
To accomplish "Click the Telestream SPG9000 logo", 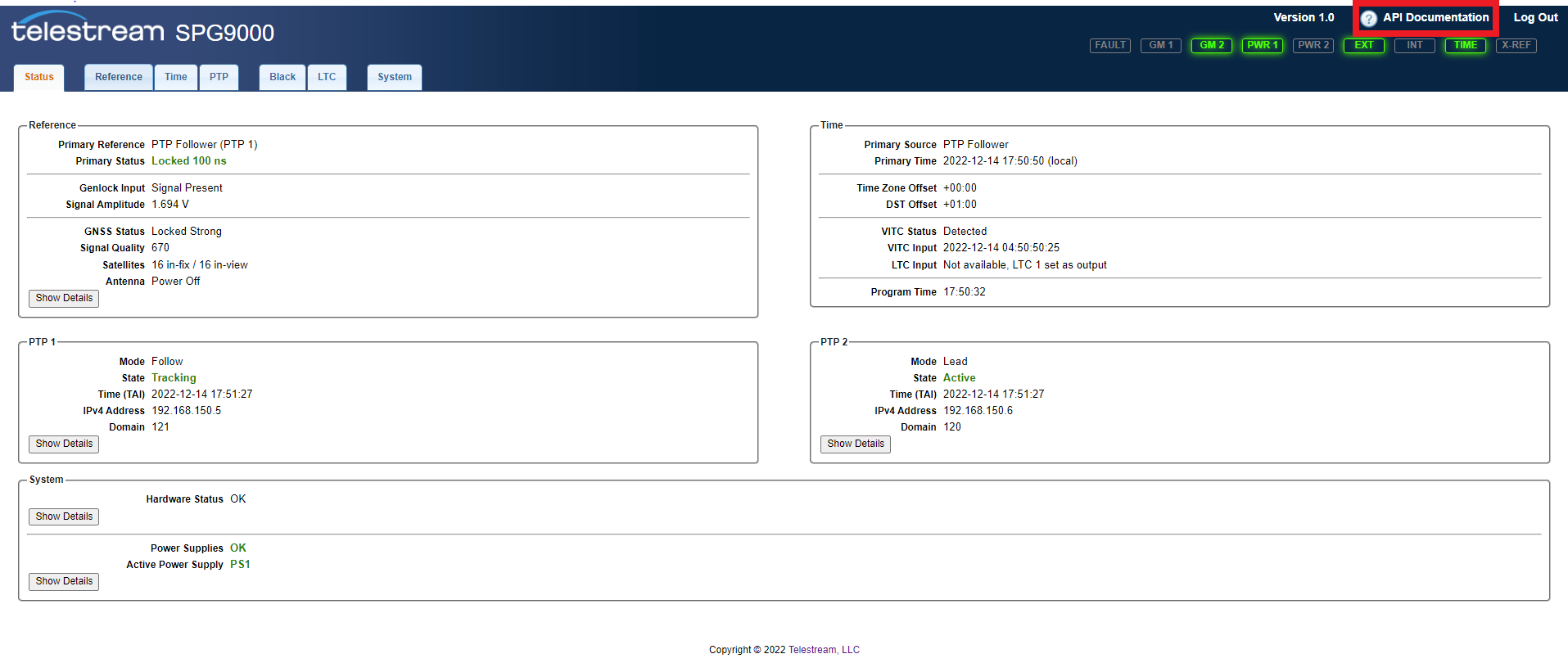I will [143, 29].
